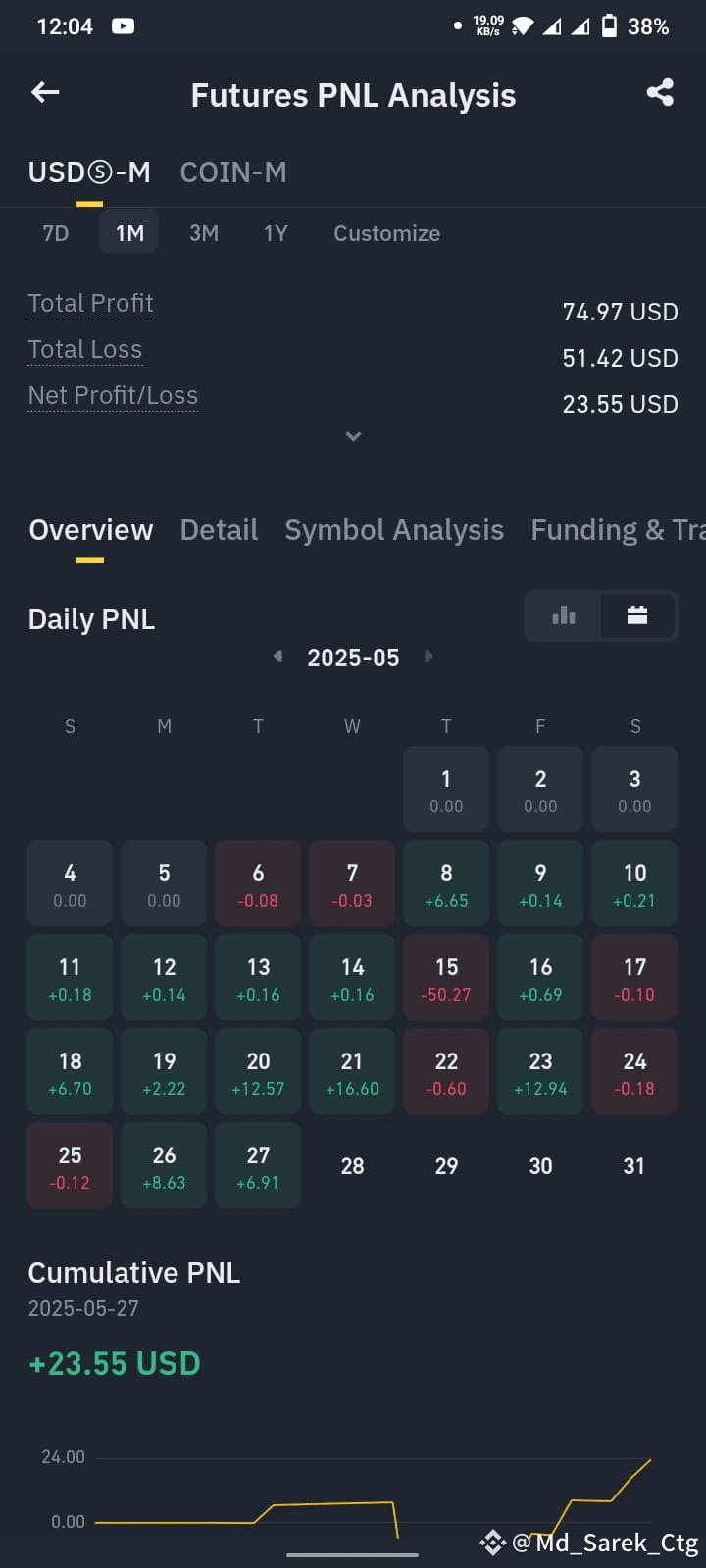
Task: Tap the share icon
Action: point(660,93)
